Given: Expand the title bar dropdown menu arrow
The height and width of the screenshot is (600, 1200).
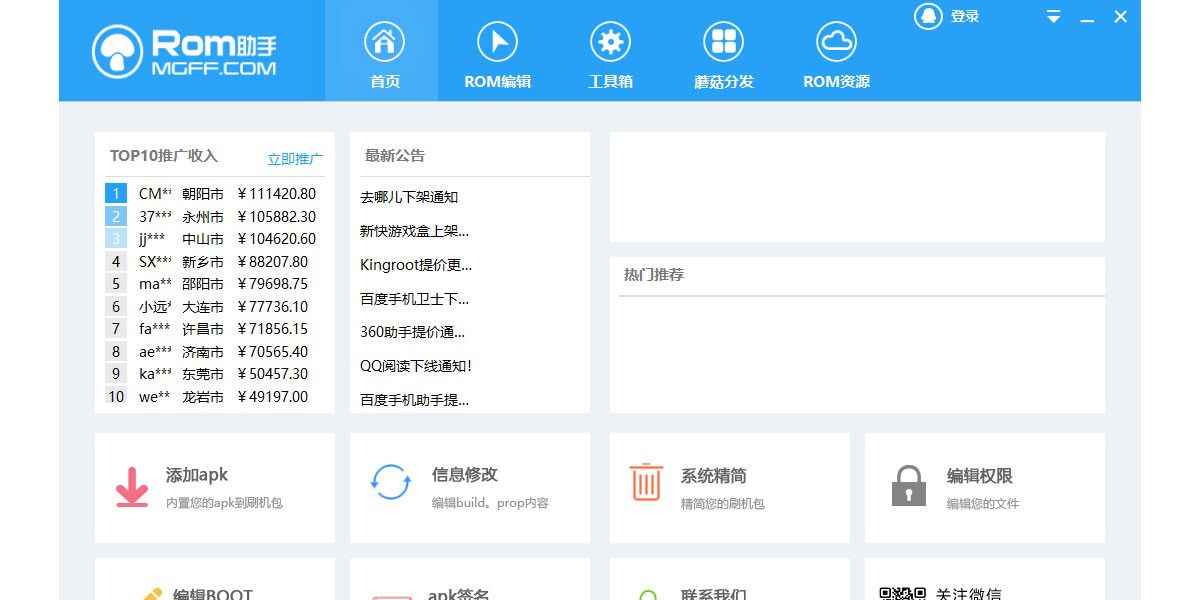Looking at the screenshot, I should tap(1054, 17).
